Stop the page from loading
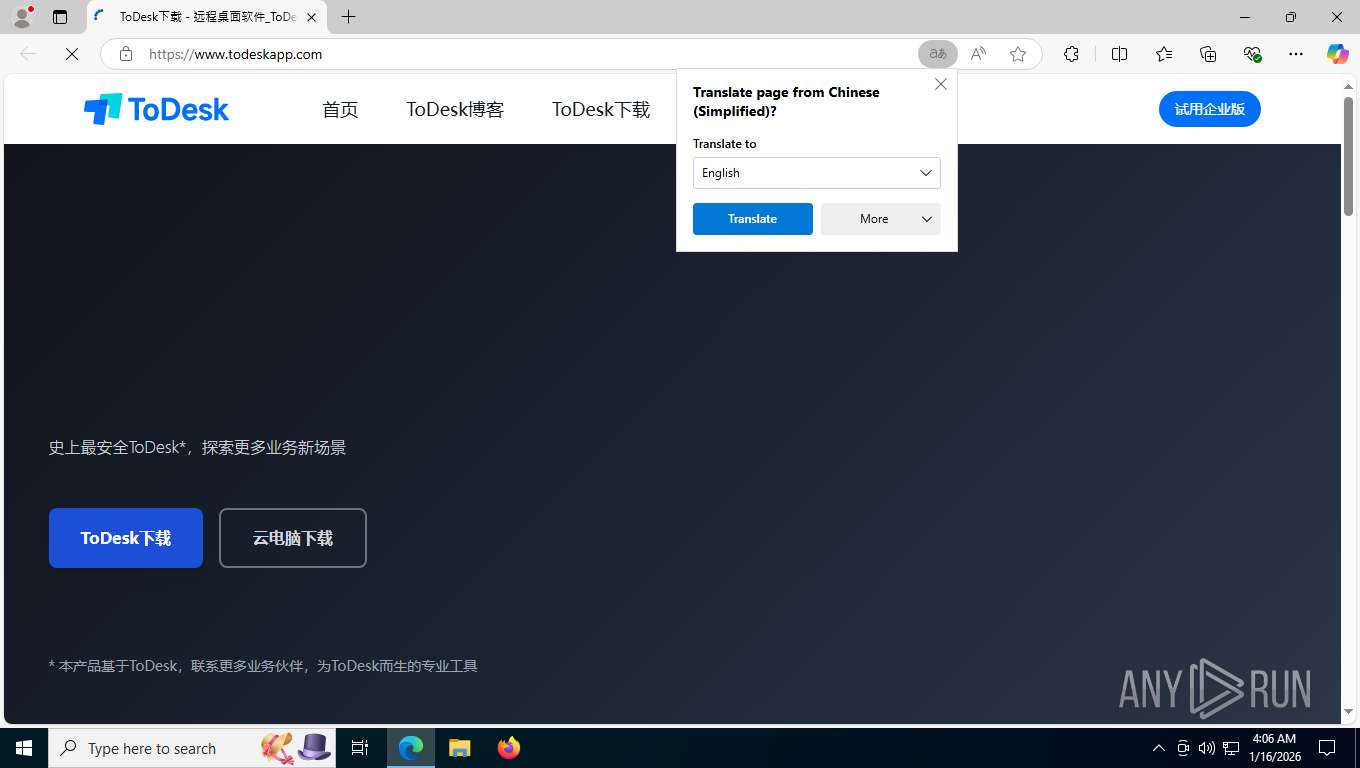This screenshot has width=1360, height=768. (x=72, y=54)
